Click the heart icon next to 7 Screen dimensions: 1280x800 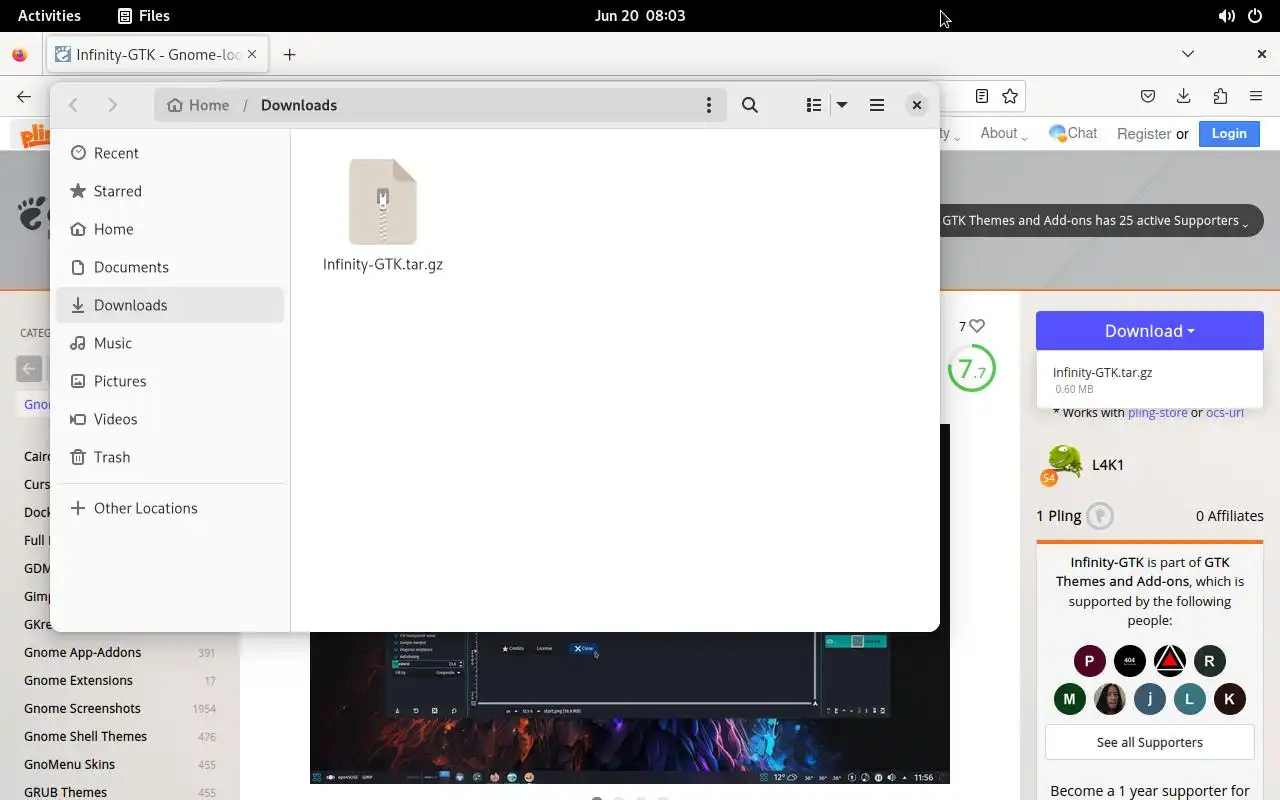click(978, 326)
